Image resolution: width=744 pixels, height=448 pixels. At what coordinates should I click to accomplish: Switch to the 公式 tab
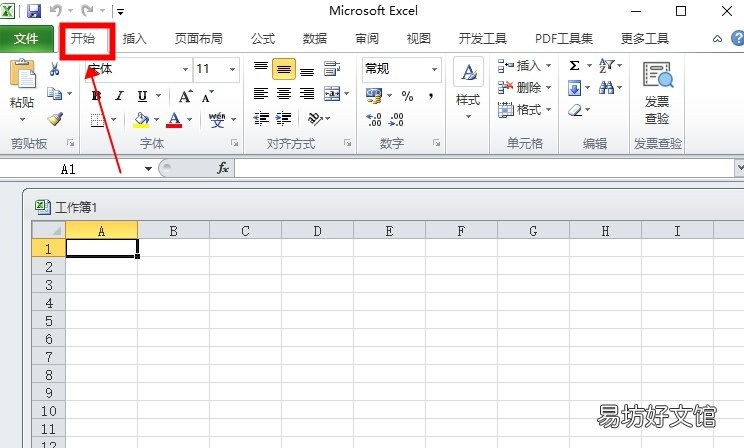[263, 38]
